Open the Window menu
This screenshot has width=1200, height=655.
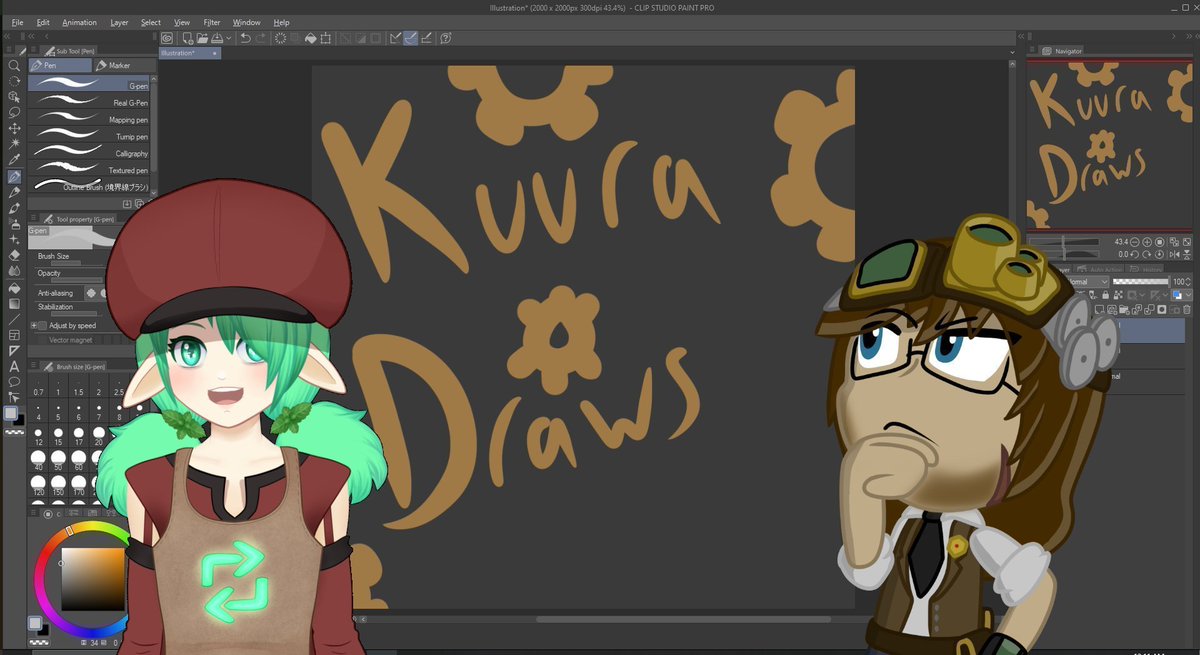[x=247, y=22]
